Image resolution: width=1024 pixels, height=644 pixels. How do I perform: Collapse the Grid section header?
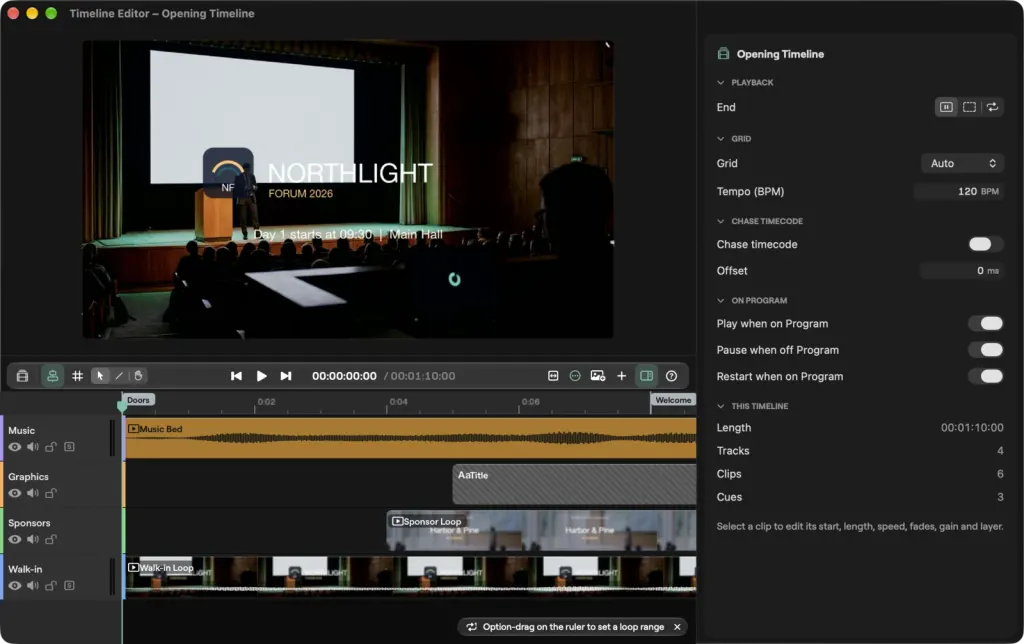point(734,138)
